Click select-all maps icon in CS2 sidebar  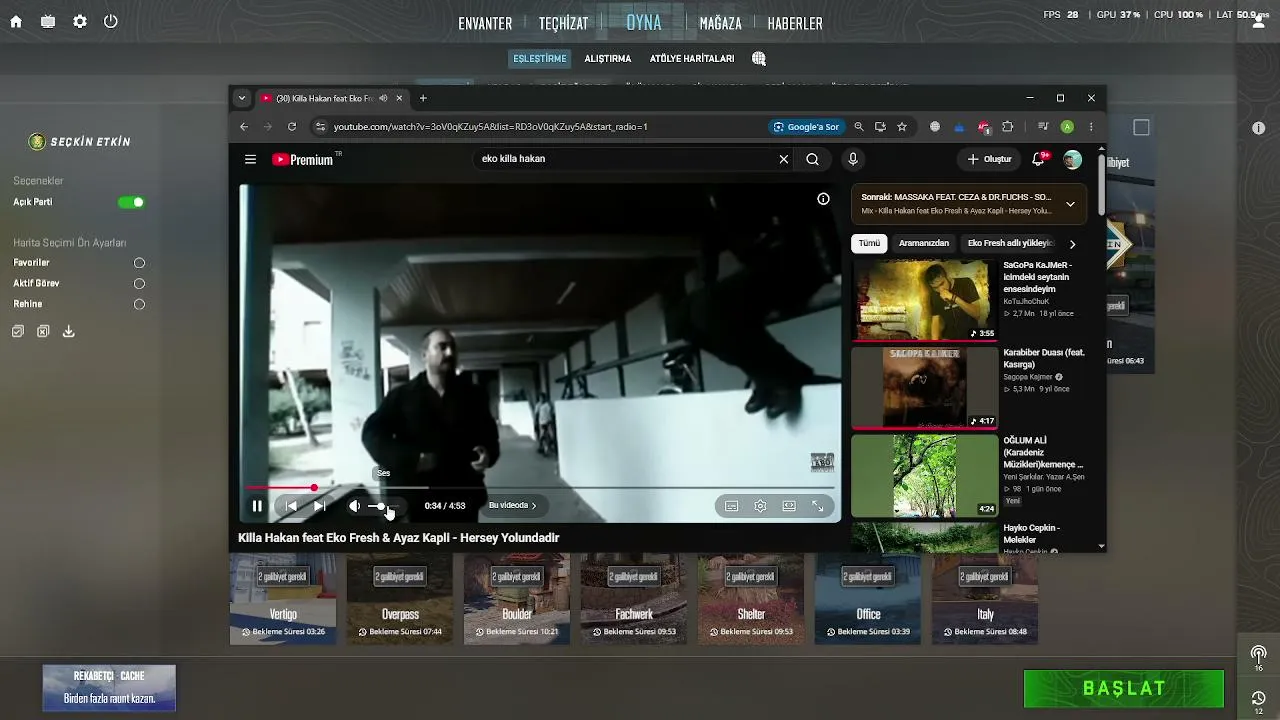coord(18,331)
